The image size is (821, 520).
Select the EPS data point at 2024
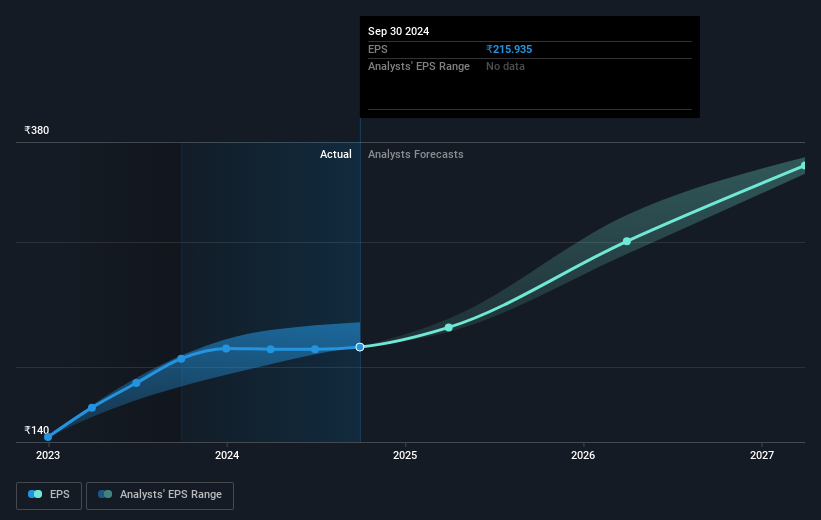point(226,348)
